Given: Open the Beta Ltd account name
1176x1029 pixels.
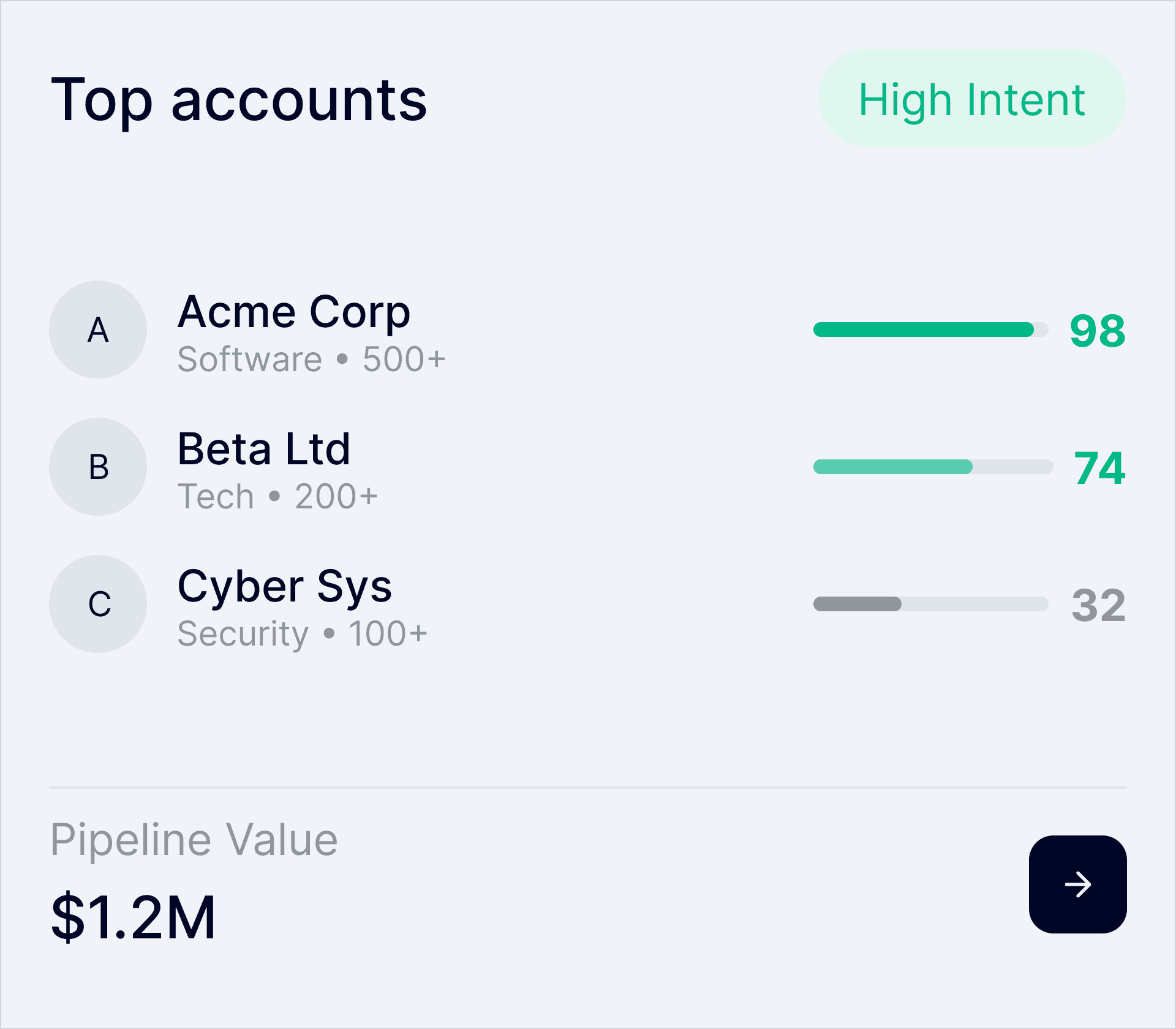Looking at the screenshot, I should (264, 450).
